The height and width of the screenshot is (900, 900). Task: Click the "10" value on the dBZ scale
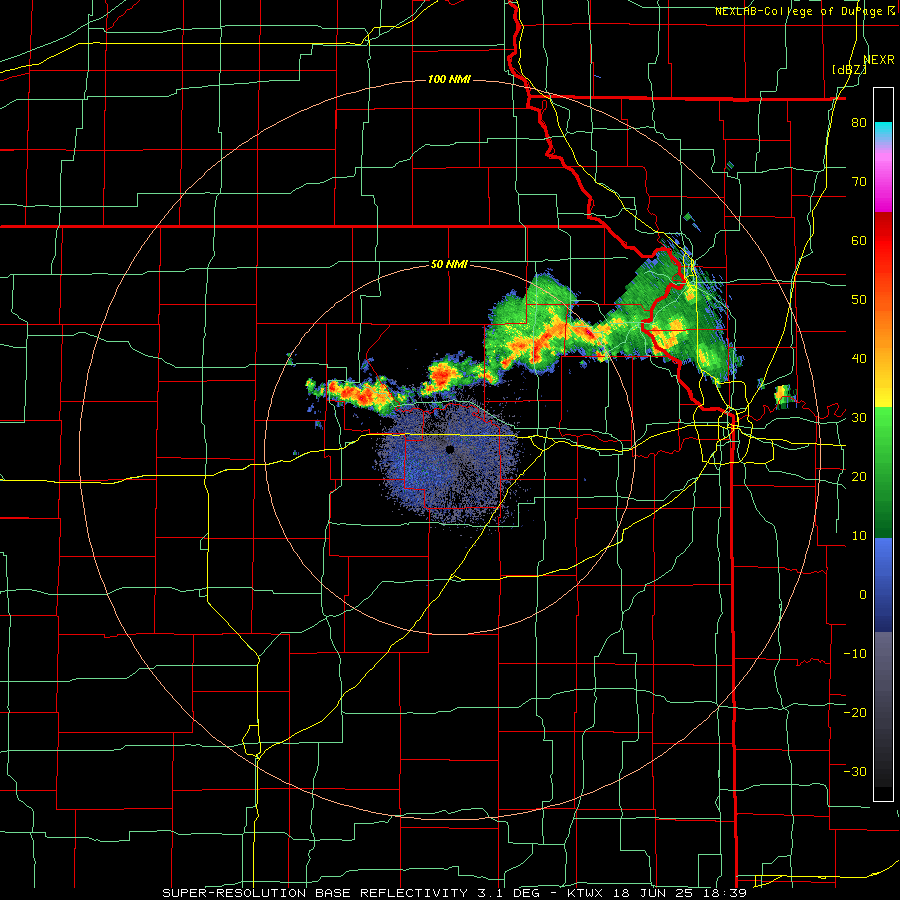click(x=859, y=536)
